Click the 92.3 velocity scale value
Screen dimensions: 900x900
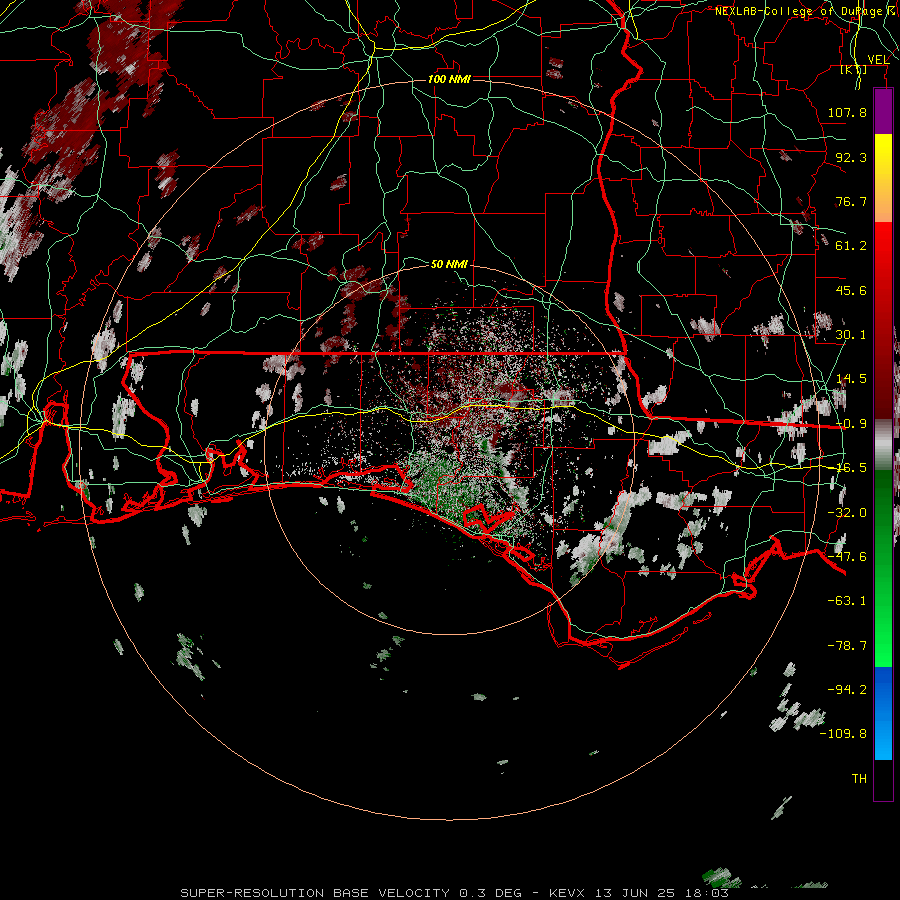point(851,157)
